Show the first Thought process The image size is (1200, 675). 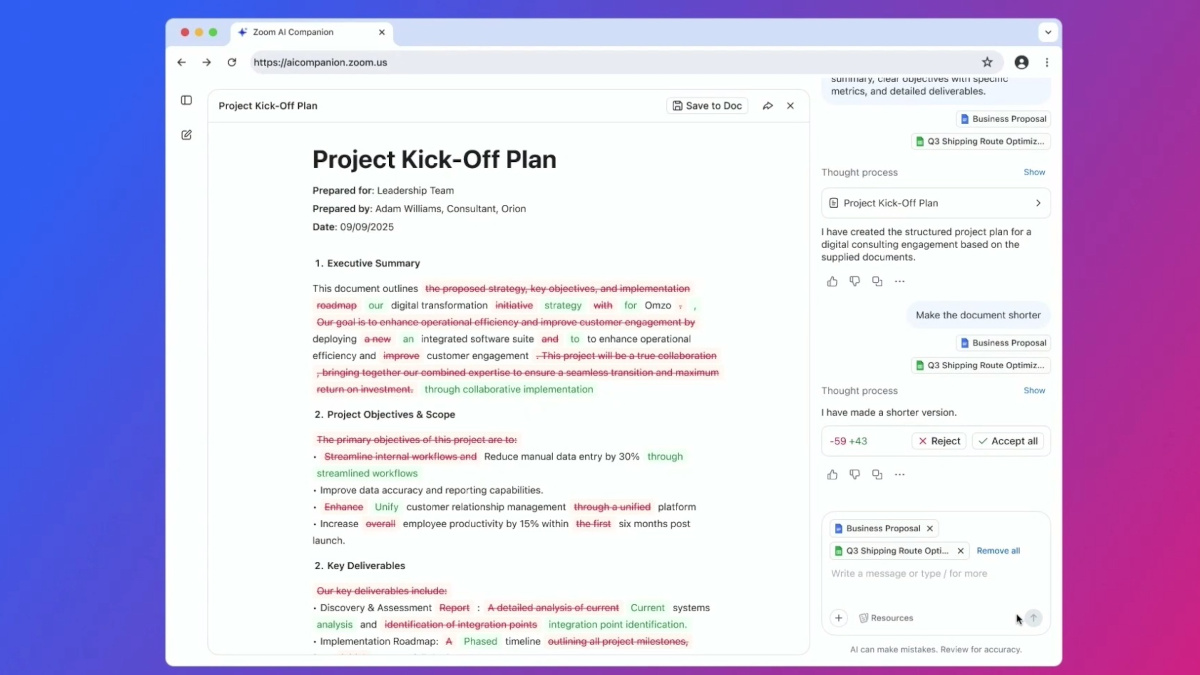(1034, 172)
